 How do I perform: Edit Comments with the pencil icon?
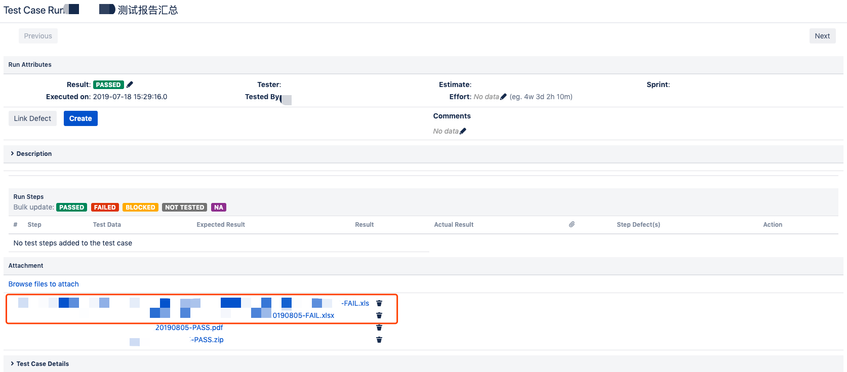(x=462, y=131)
